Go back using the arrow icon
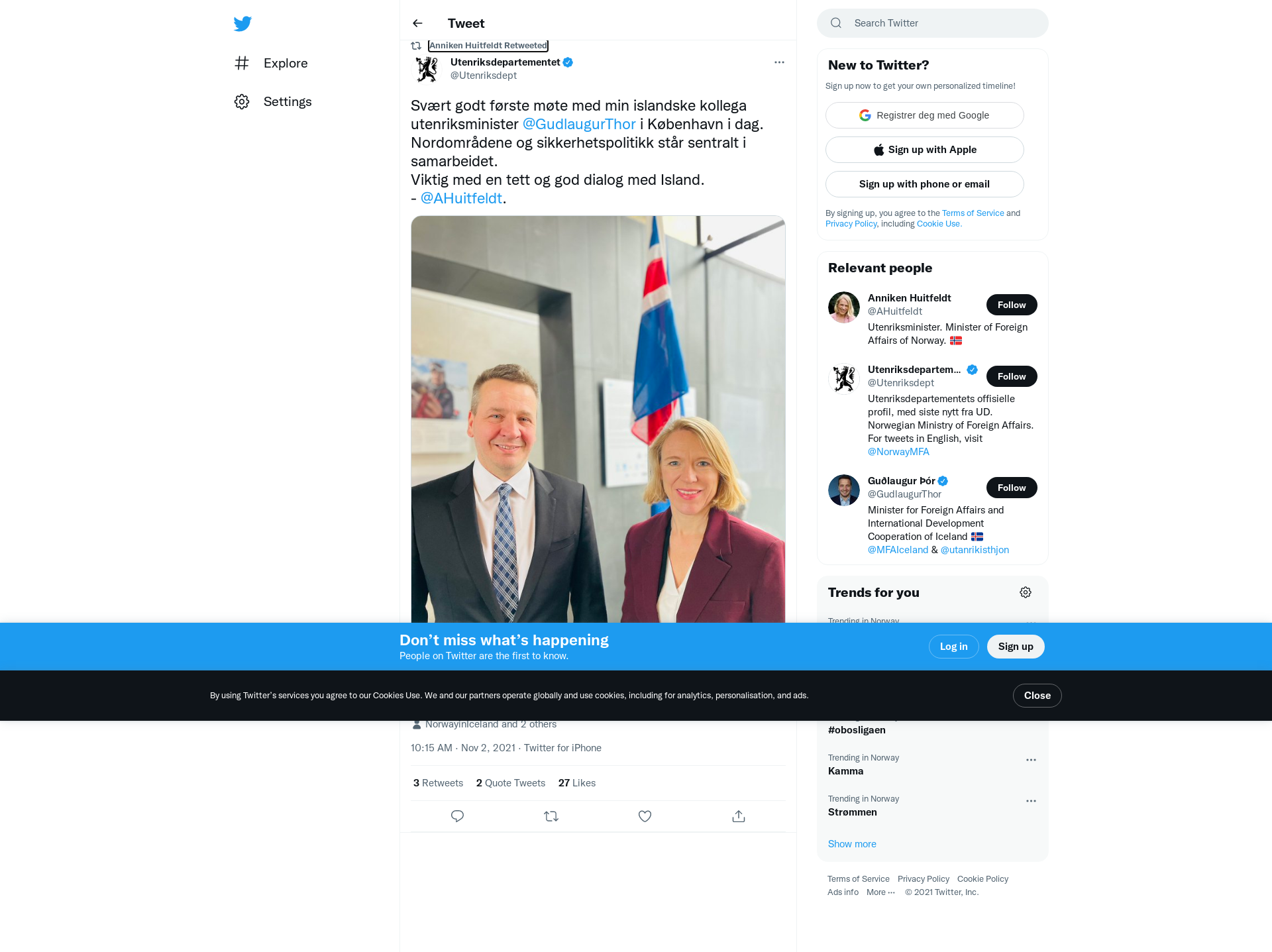The image size is (1272, 952). (417, 23)
